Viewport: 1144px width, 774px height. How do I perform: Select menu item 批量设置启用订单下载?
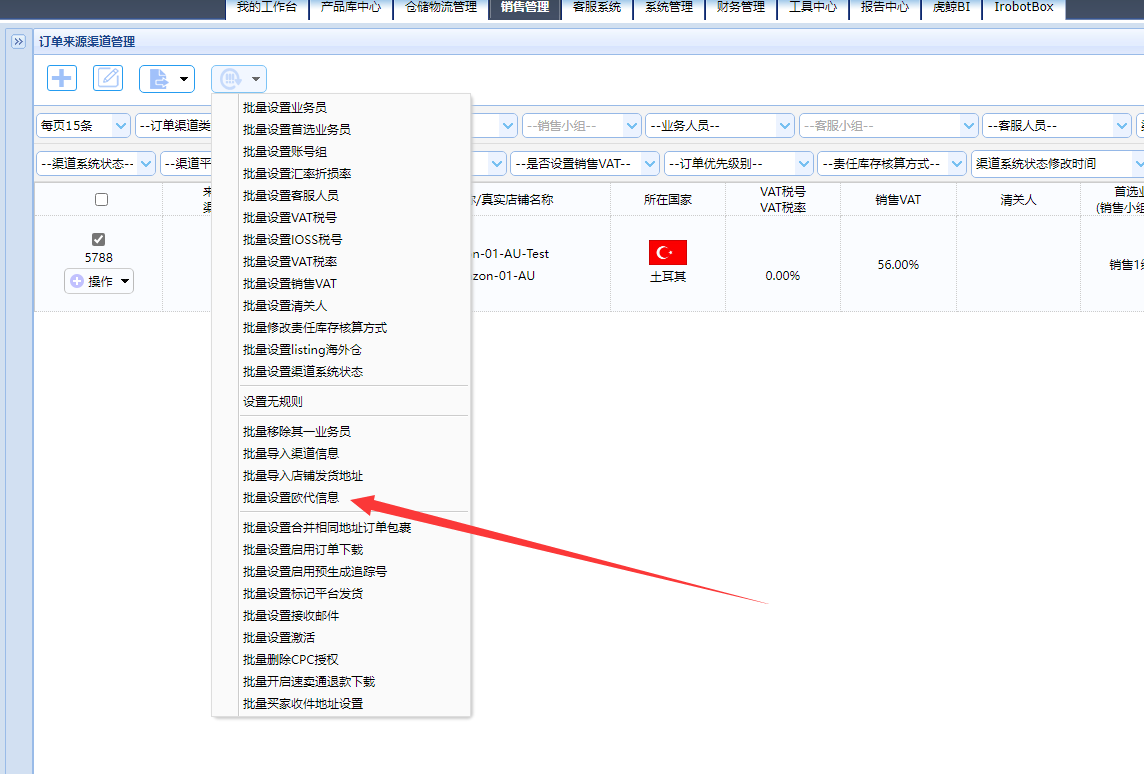pyautogui.click(x=303, y=549)
